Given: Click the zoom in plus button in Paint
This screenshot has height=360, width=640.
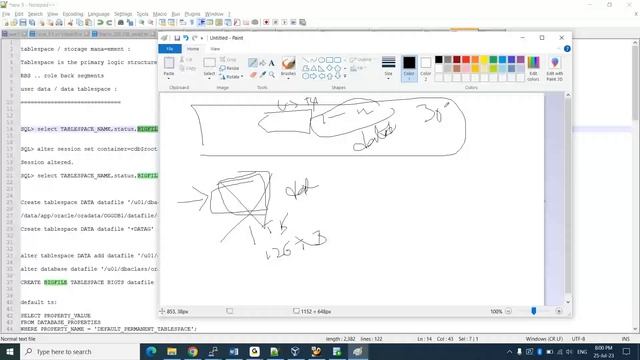Looking at the screenshot, I should click(559, 311).
